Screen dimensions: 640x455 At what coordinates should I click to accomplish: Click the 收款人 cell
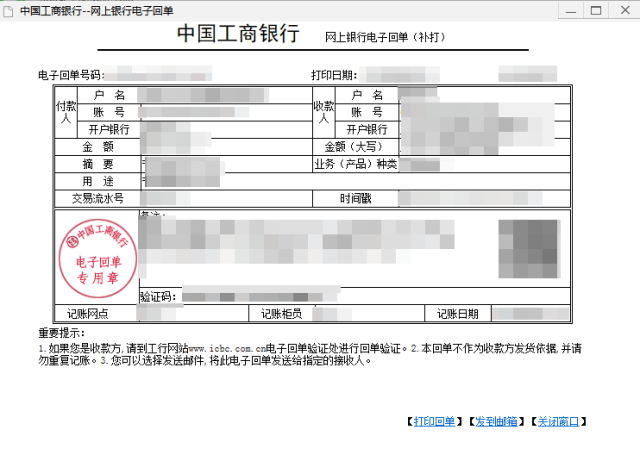tap(324, 112)
